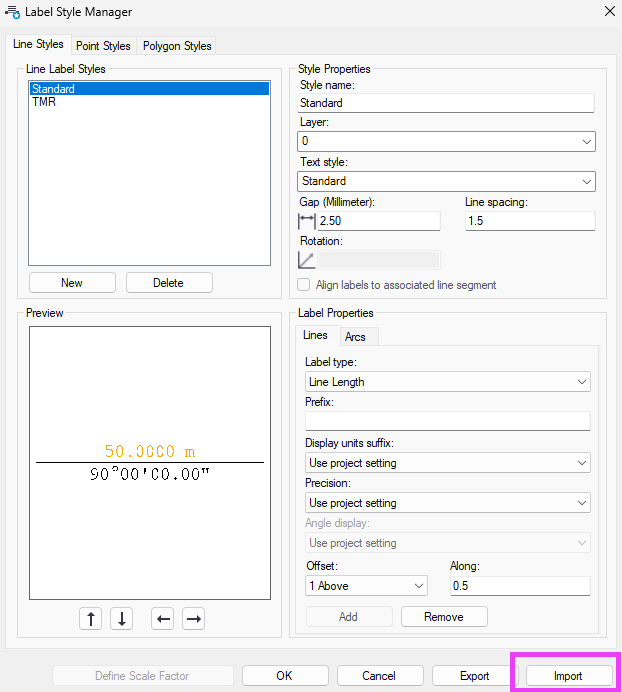
Task: Confirm with the OK button
Action: pos(285,676)
